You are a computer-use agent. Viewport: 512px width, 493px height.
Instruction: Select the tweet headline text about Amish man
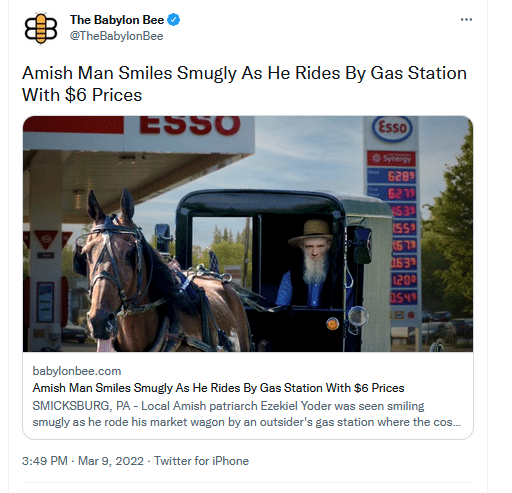click(244, 84)
